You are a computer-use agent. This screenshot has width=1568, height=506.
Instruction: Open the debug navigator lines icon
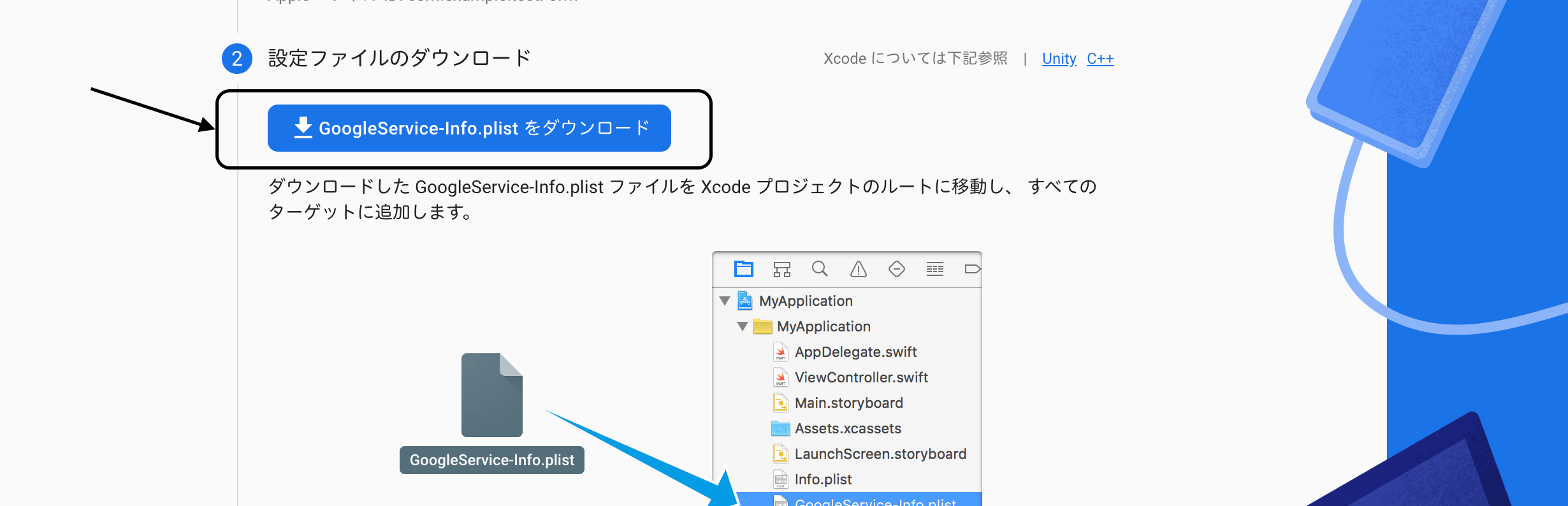pos(935,269)
